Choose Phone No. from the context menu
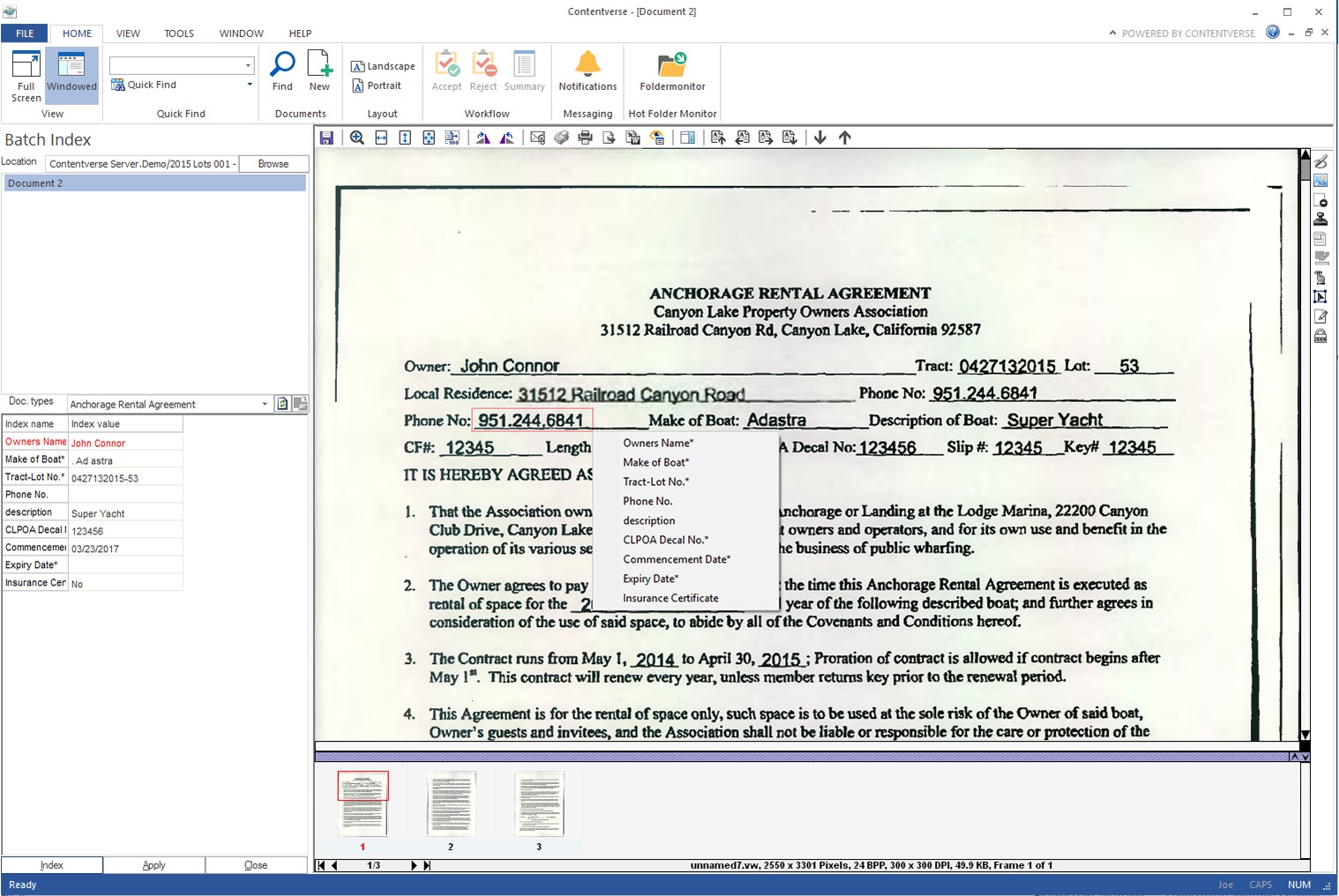Screen dimensions: 1339x896 [686, 501]
